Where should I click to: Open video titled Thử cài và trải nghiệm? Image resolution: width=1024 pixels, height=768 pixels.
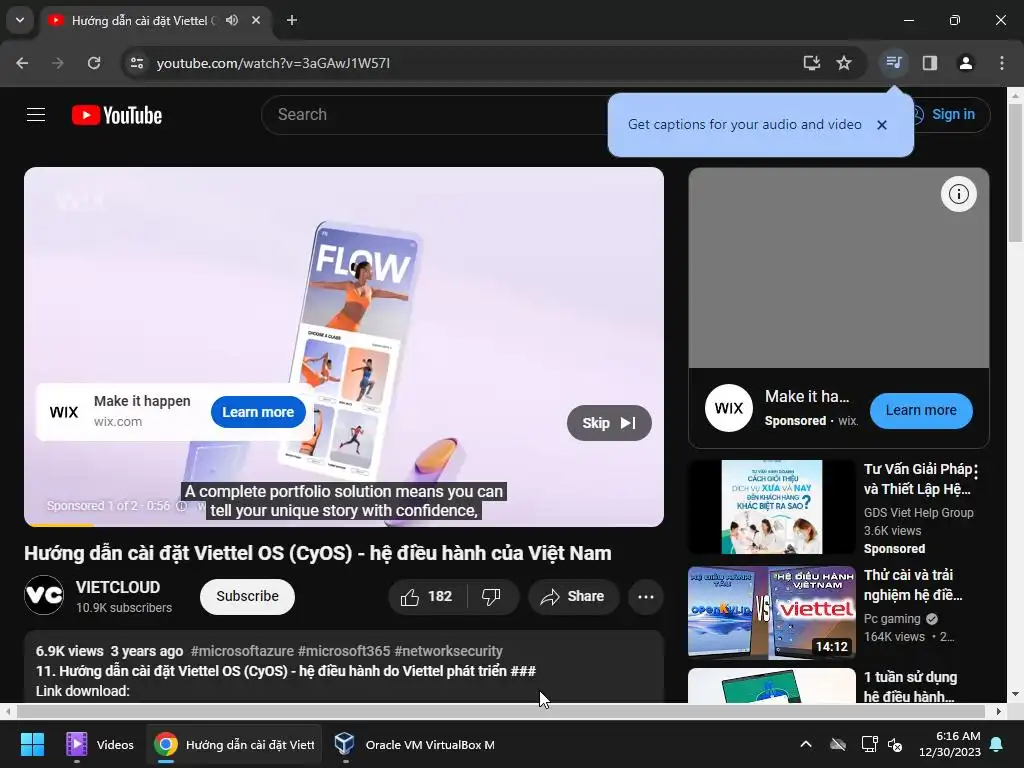pyautogui.click(x=913, y=584)
